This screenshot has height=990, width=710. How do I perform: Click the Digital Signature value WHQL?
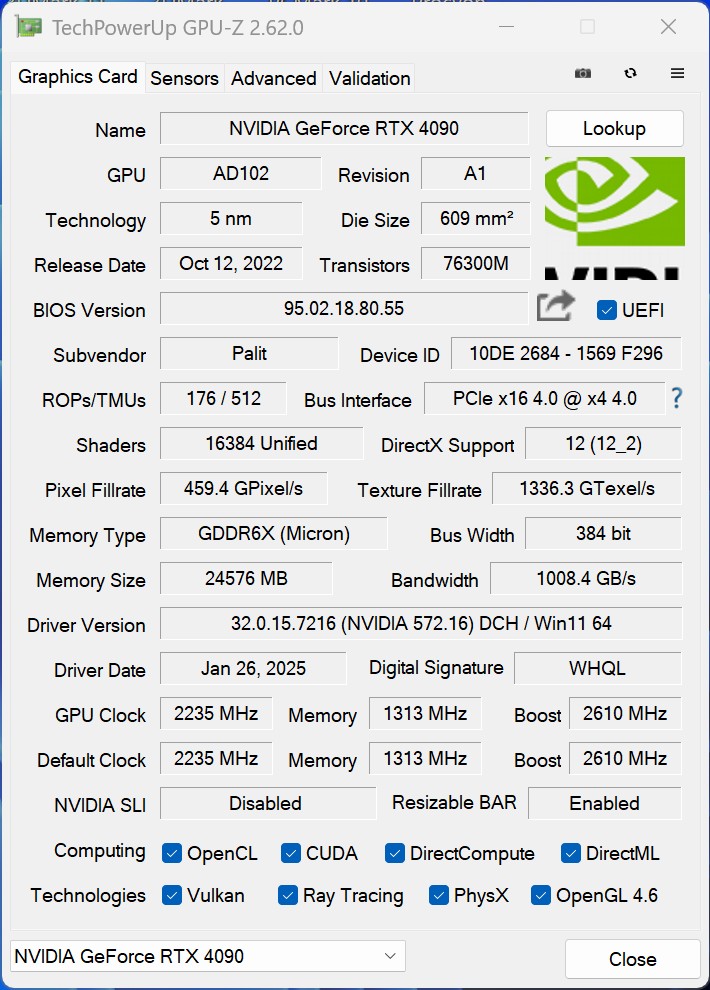click(x=598, y=668)
